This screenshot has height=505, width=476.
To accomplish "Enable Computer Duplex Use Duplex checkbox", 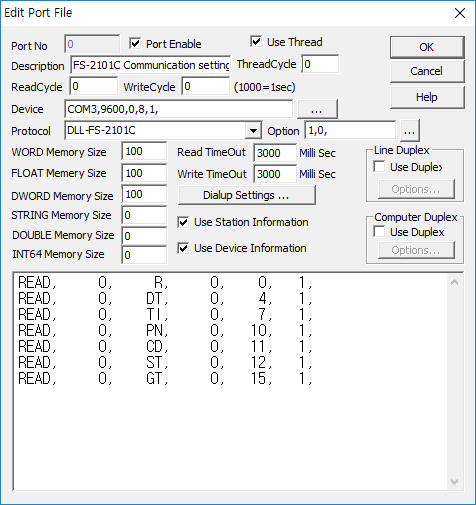I will [379, 231].
